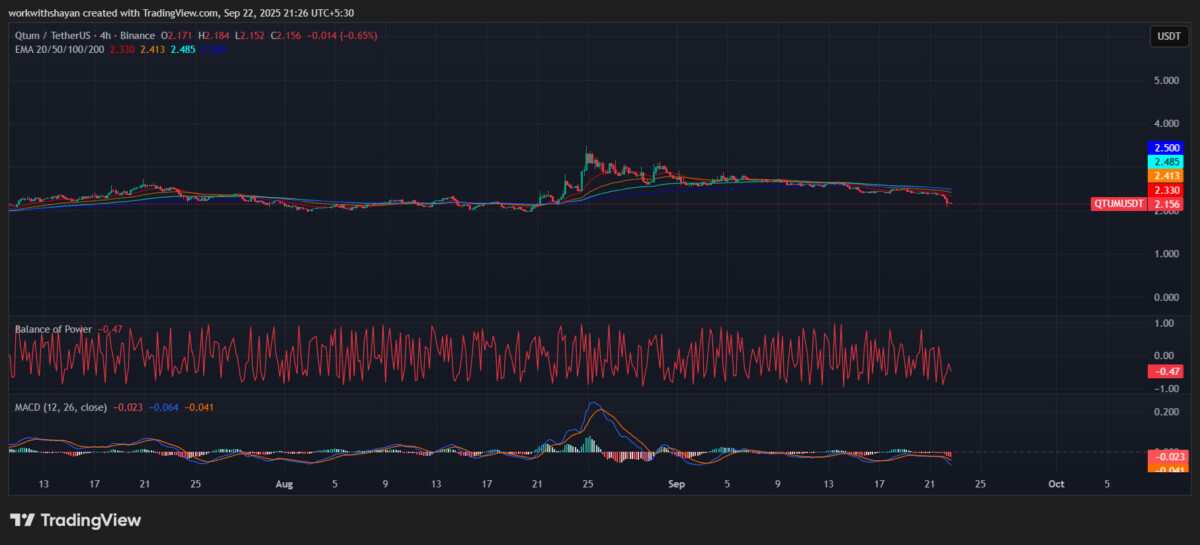The image size is (1200, 545).
Task: Click the Sep label on time axis
Action: [677, 484]
